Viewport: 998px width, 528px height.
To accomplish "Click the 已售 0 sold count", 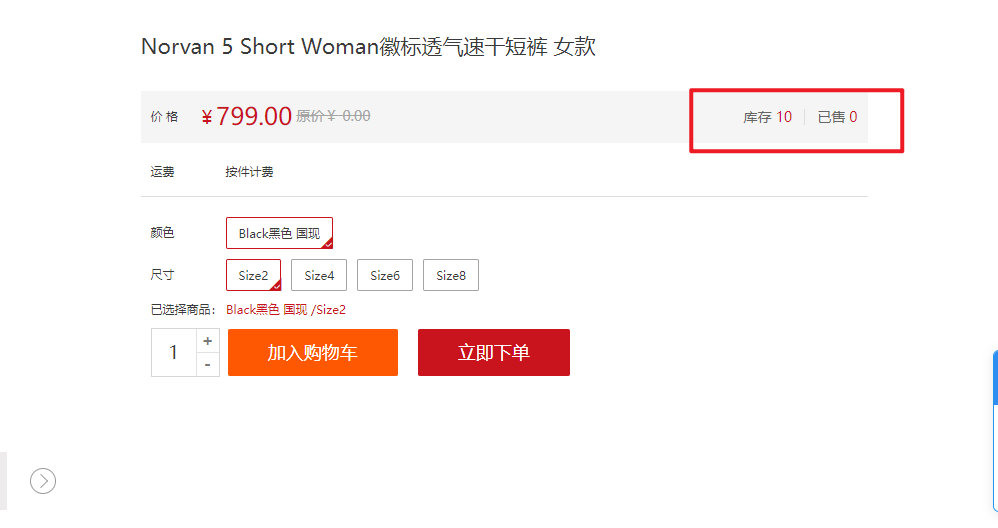I will [837, 117].
